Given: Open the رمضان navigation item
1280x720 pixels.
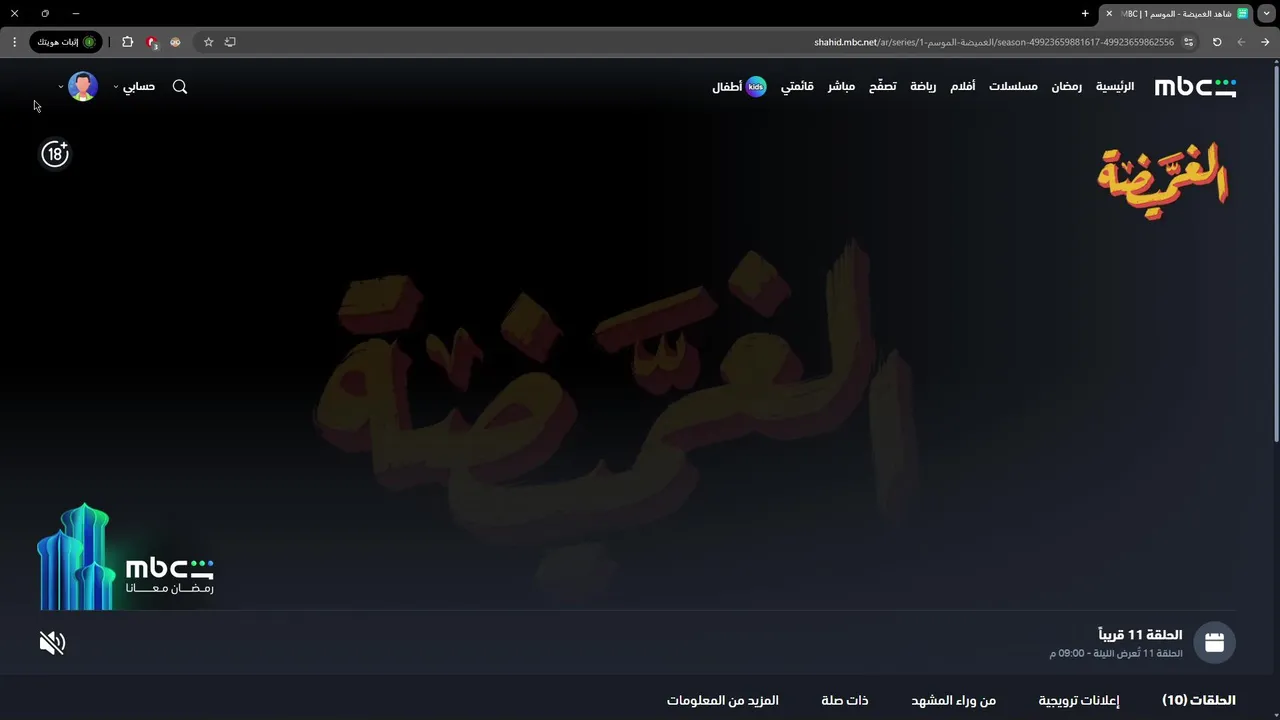Looking at the screenshot, I should pos(1066,87).
